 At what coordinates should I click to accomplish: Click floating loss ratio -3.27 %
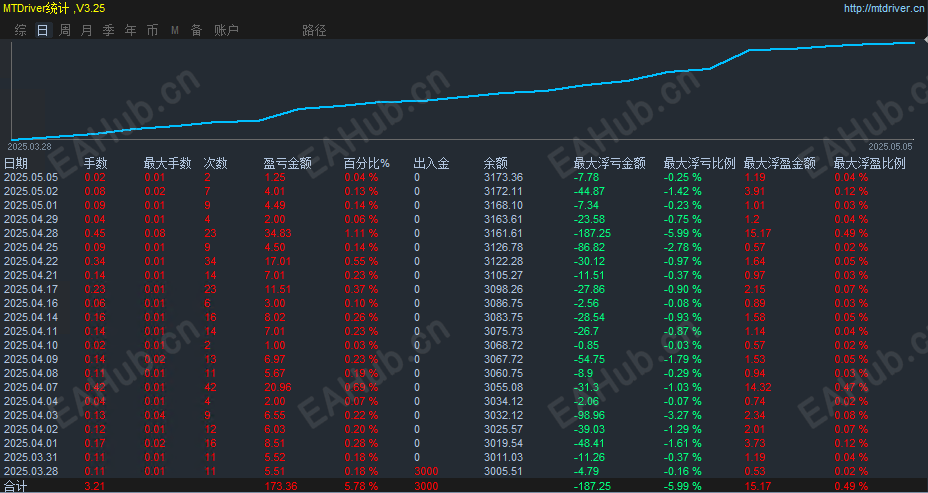[682, 415]
